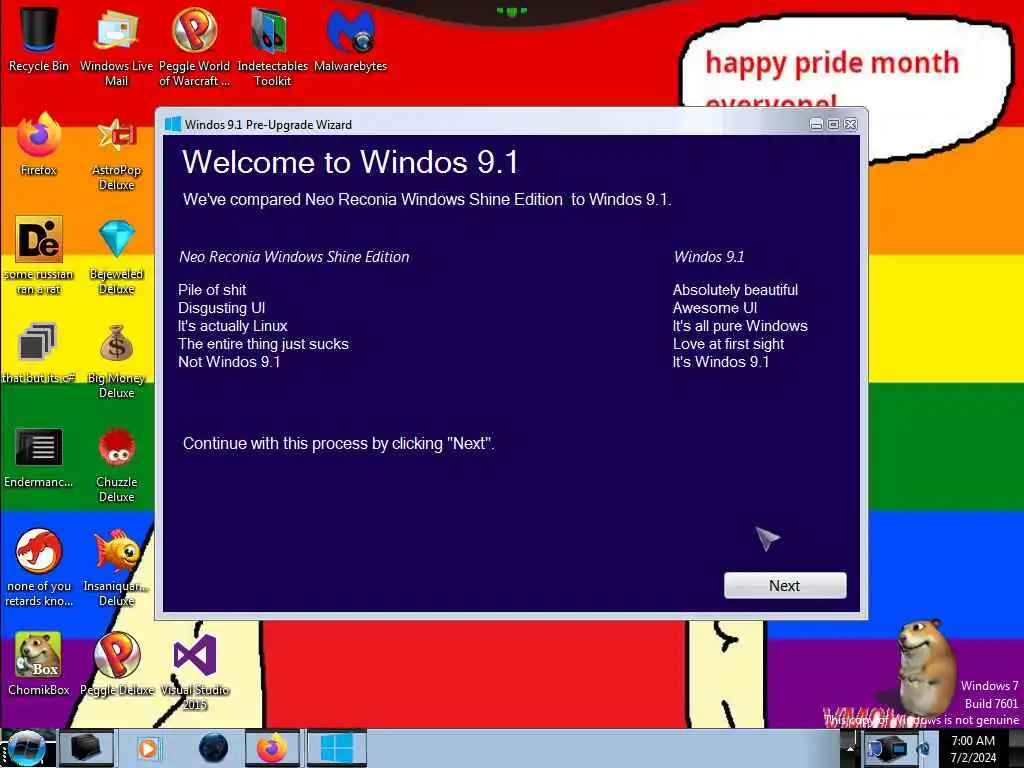Image resolution: width=1024 pixels, height=768 pixels.
Task: Click the 'Disgusting UI' line
Action: click(221, 308)
